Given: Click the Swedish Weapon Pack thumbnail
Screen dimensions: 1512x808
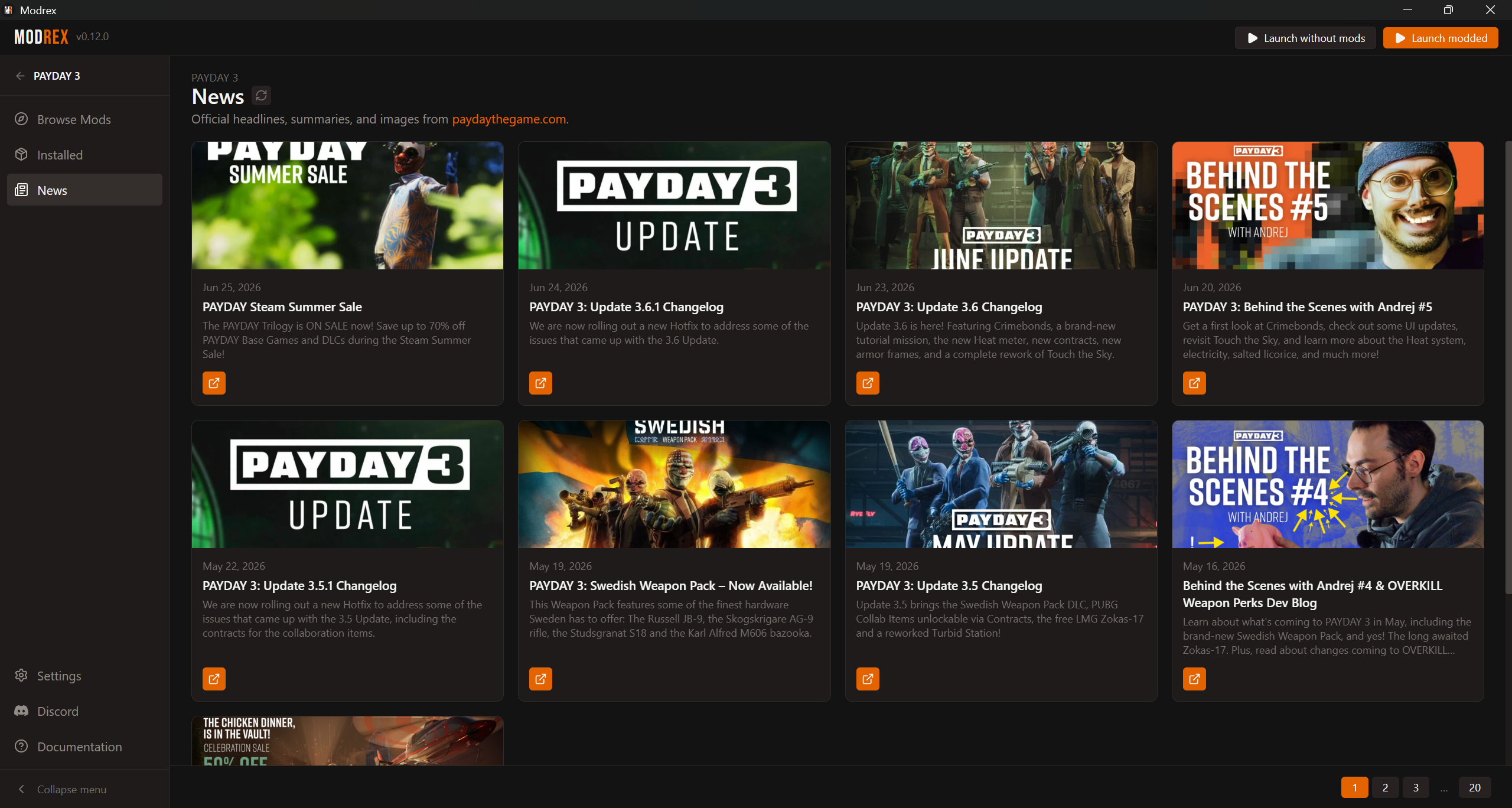Looking at the screenshot, I should tap(674, 484).
